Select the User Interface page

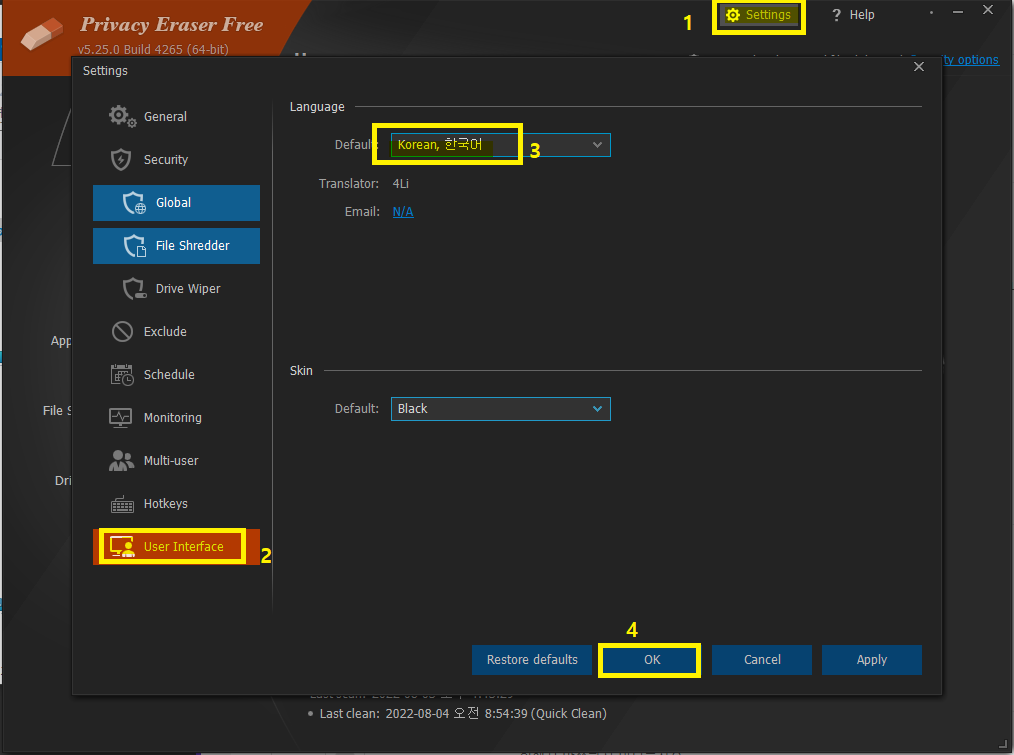coord(177,547)
